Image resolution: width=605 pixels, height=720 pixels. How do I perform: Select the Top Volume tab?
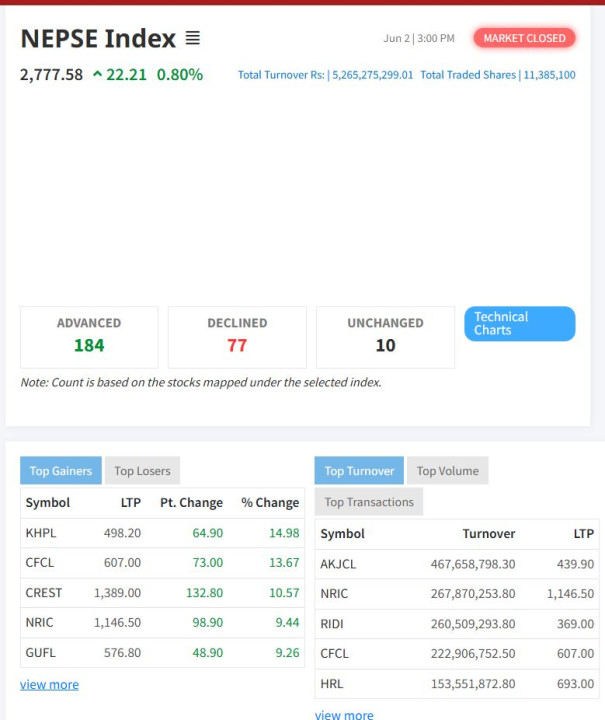(448, 471)
